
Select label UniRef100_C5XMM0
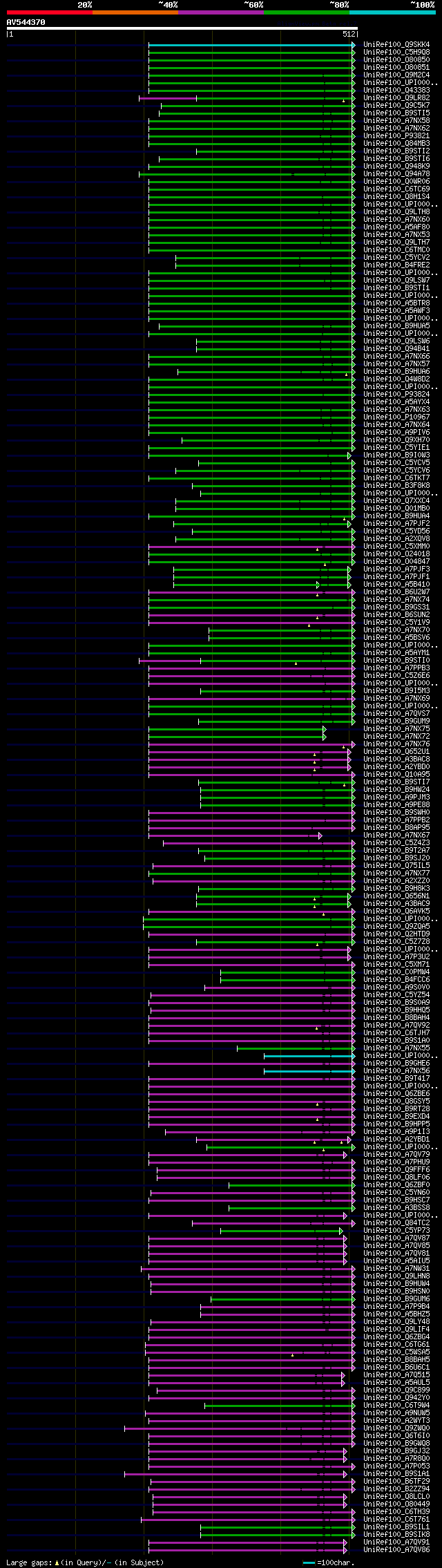(x=396, y=547)
